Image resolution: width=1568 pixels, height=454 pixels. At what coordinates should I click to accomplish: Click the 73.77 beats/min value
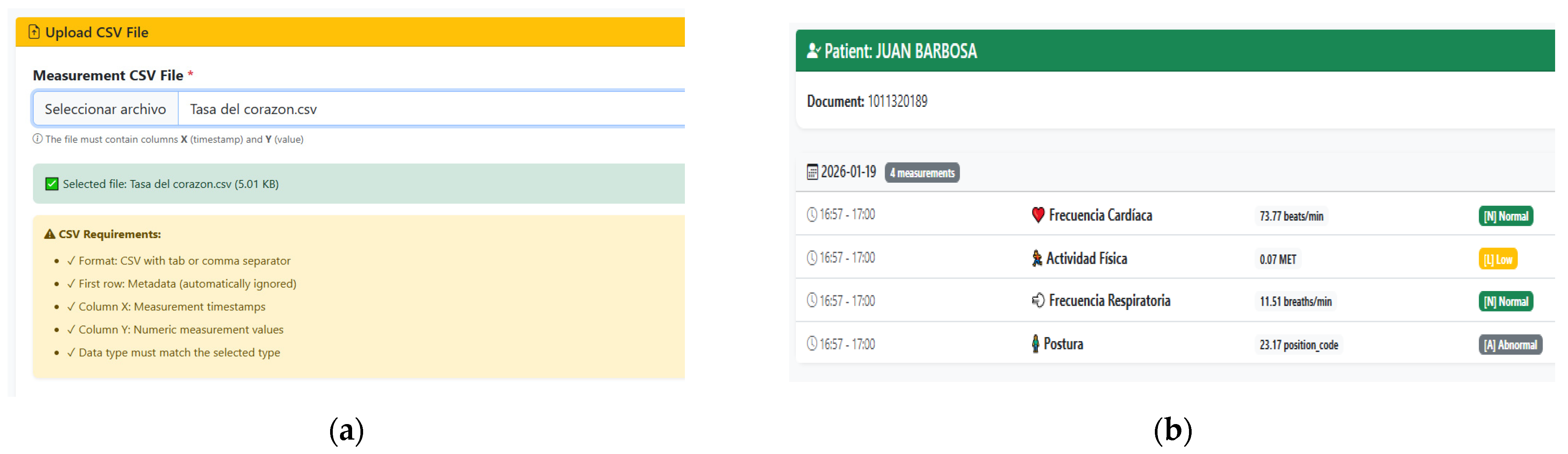pyautogui.click(x=1291, y=216)
